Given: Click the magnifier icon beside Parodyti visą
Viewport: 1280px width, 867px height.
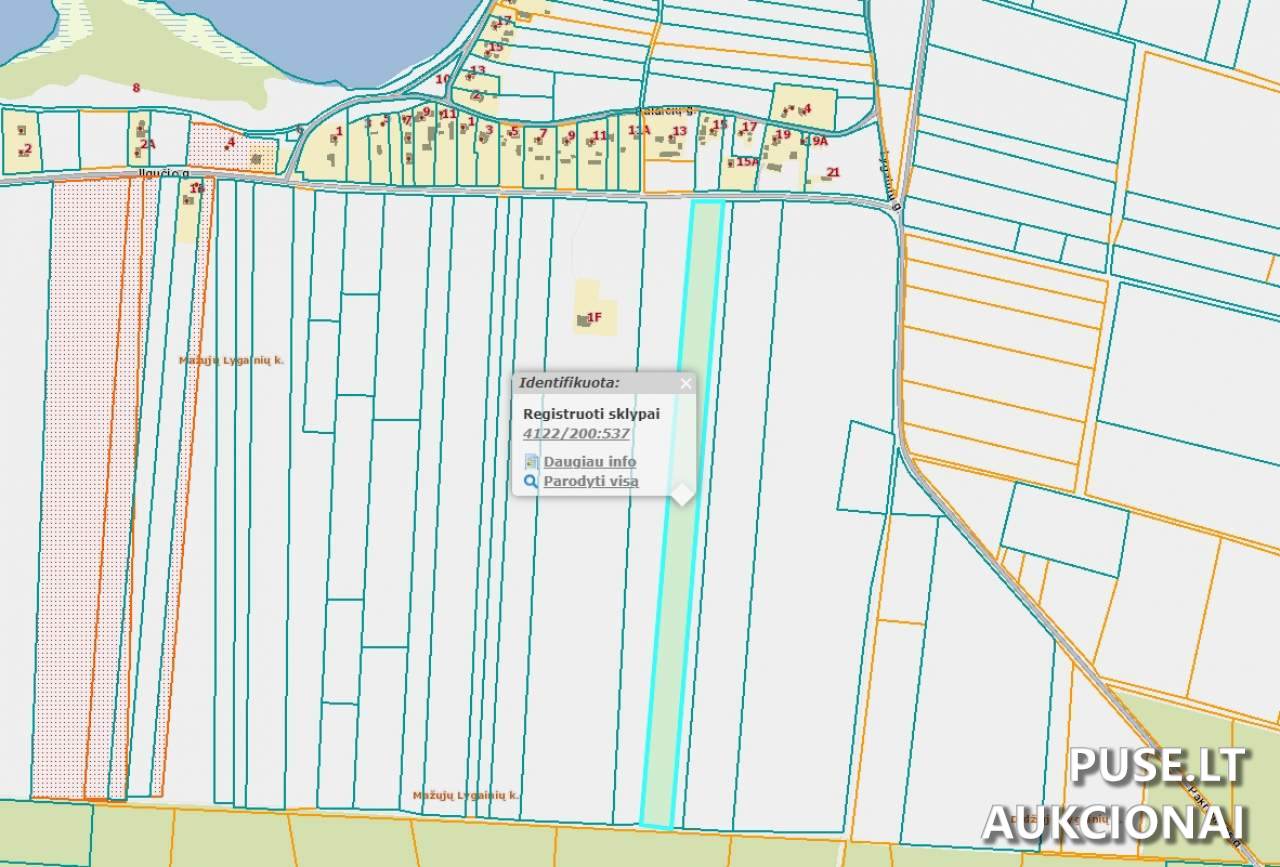Looking at the screenshot, I should point(531,481).
